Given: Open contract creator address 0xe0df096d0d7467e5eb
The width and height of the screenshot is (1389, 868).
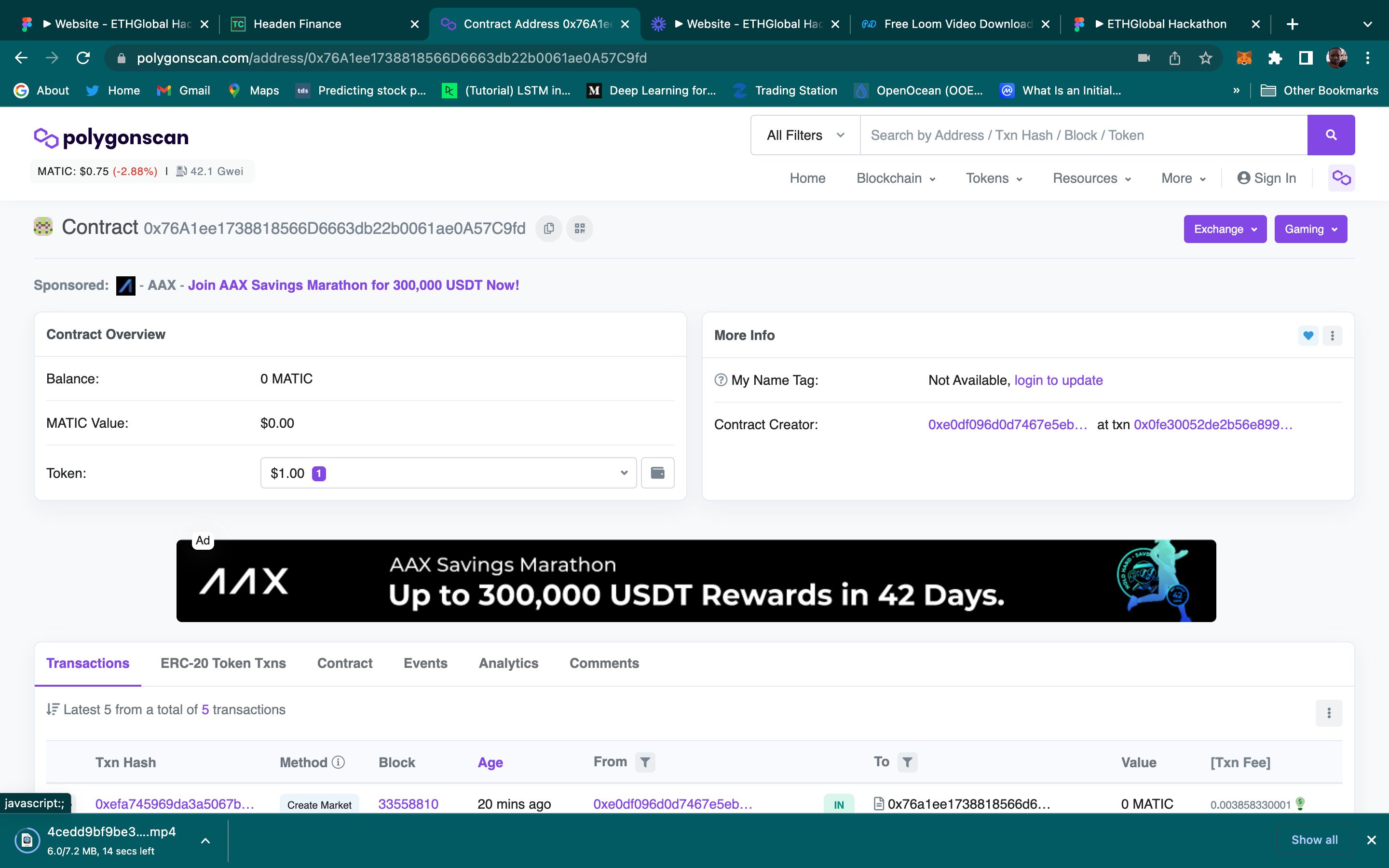Looking at the screenshot, I should [x=1008, y=424].
